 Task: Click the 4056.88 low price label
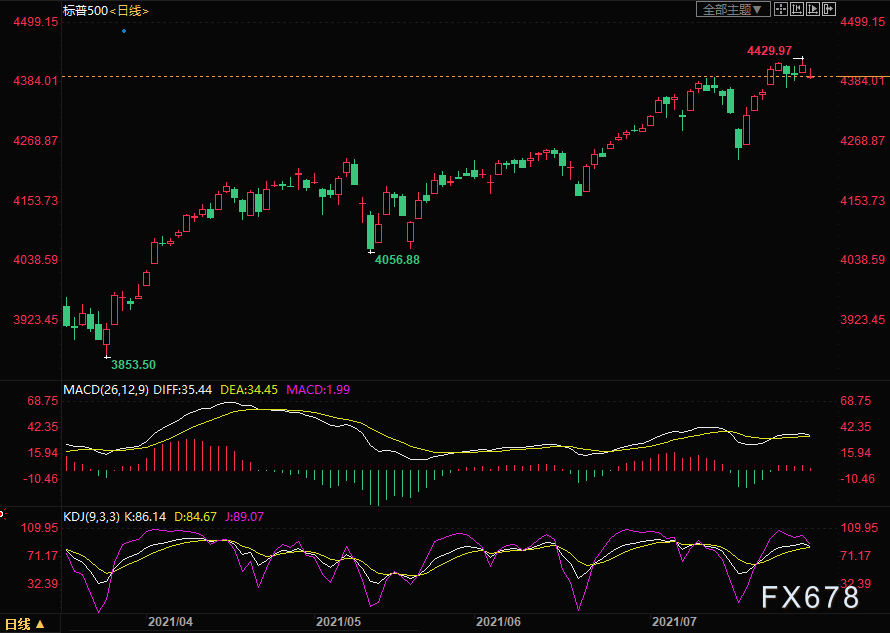(397, 260)
